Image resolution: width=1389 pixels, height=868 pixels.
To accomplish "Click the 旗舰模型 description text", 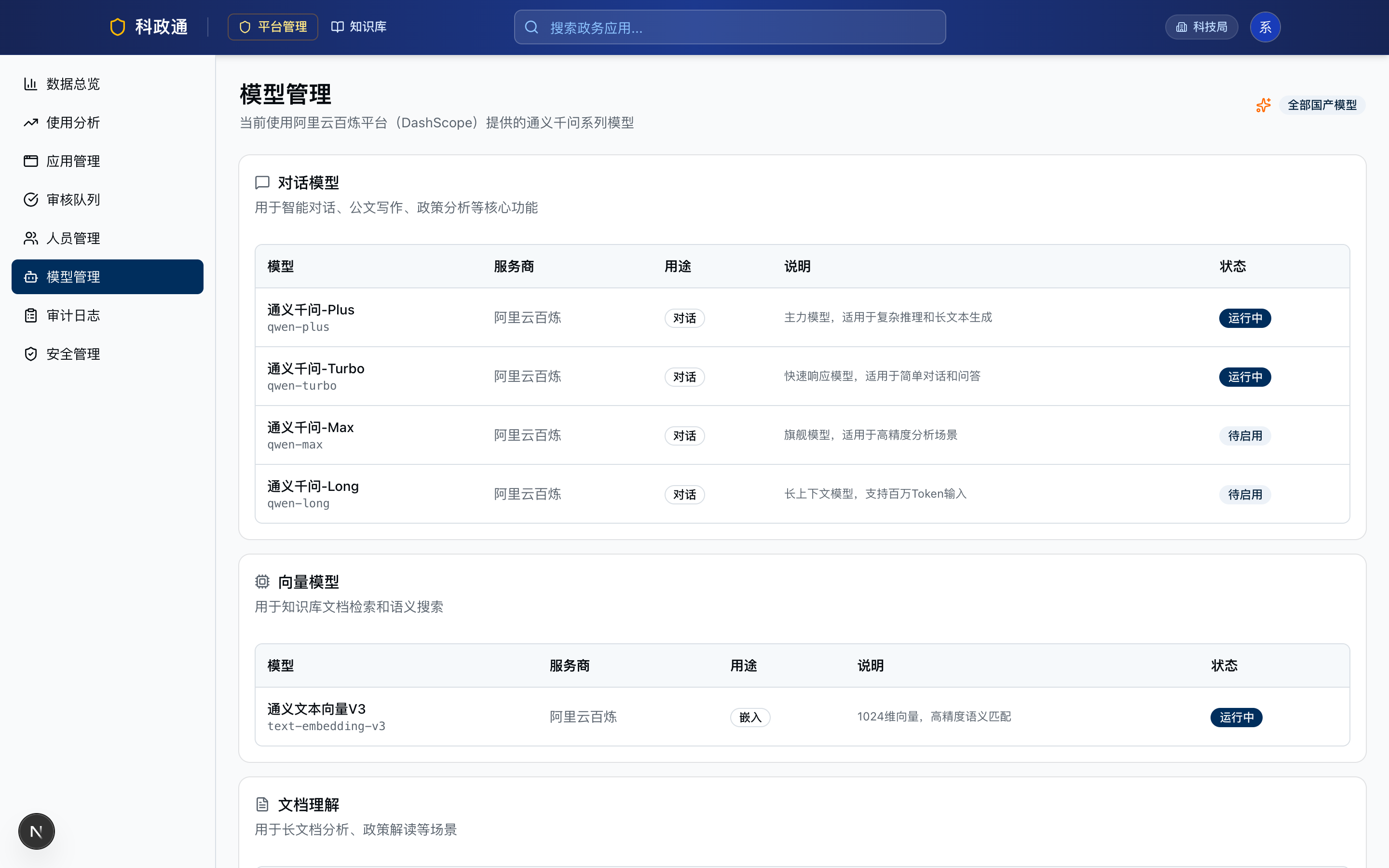I will click(x=871, y=435).
